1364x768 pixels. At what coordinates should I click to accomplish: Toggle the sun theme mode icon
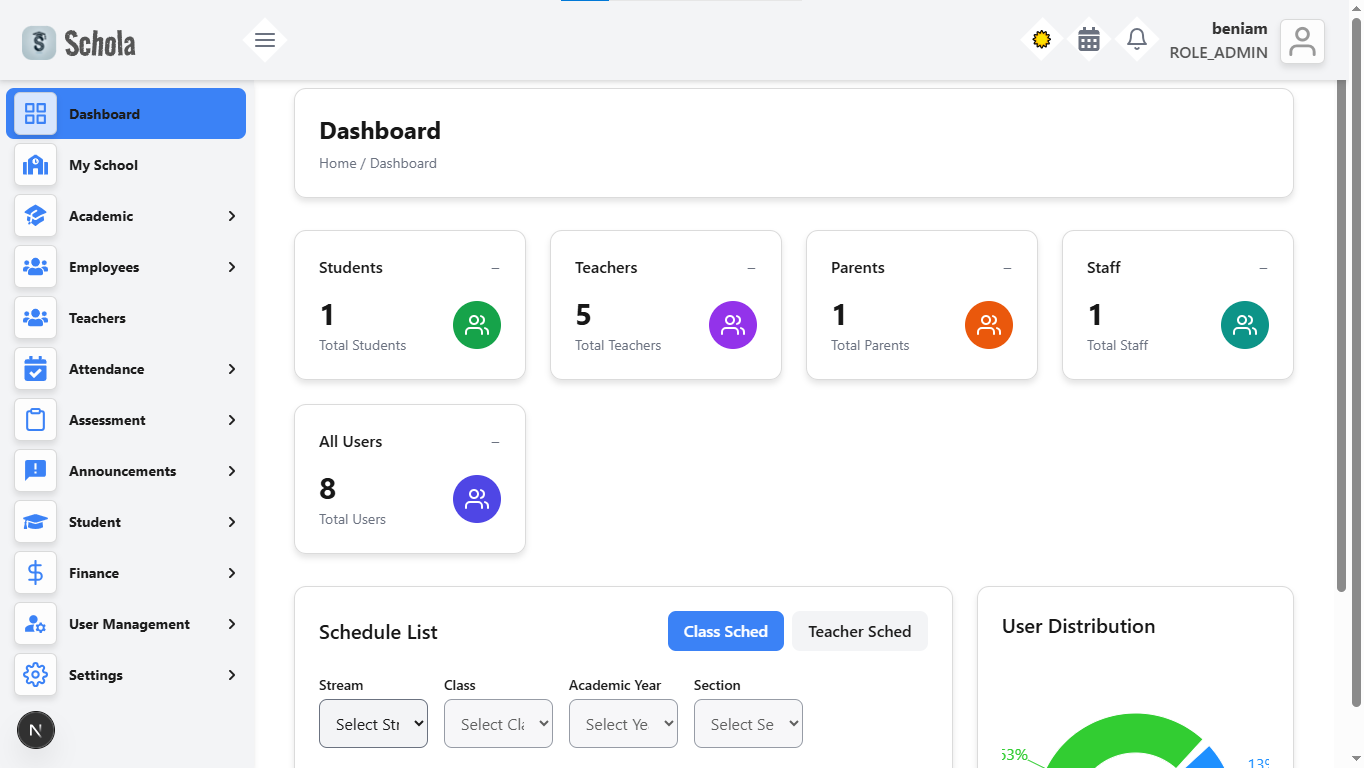[1041, 40]
